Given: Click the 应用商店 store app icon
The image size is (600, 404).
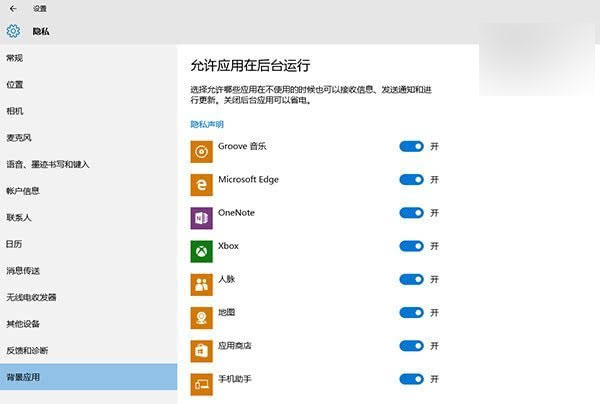Looking at the screenshot, I should point(201,351).
